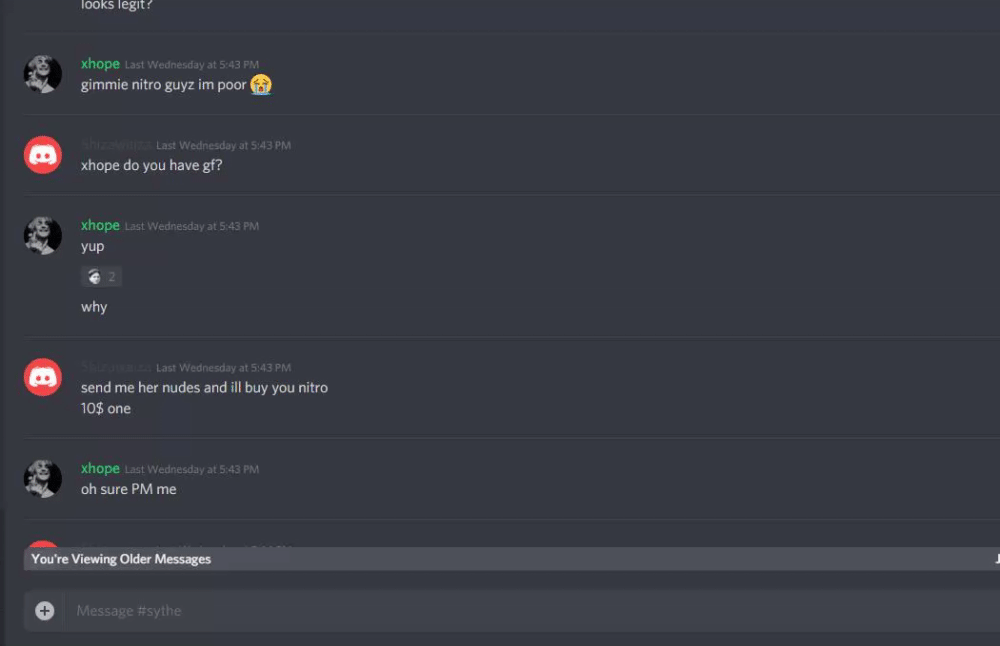The image size is (1000, 646).
Task: Open red Discord avatar beside 'xhope do you have gf?'
Action: click(43, 154)
